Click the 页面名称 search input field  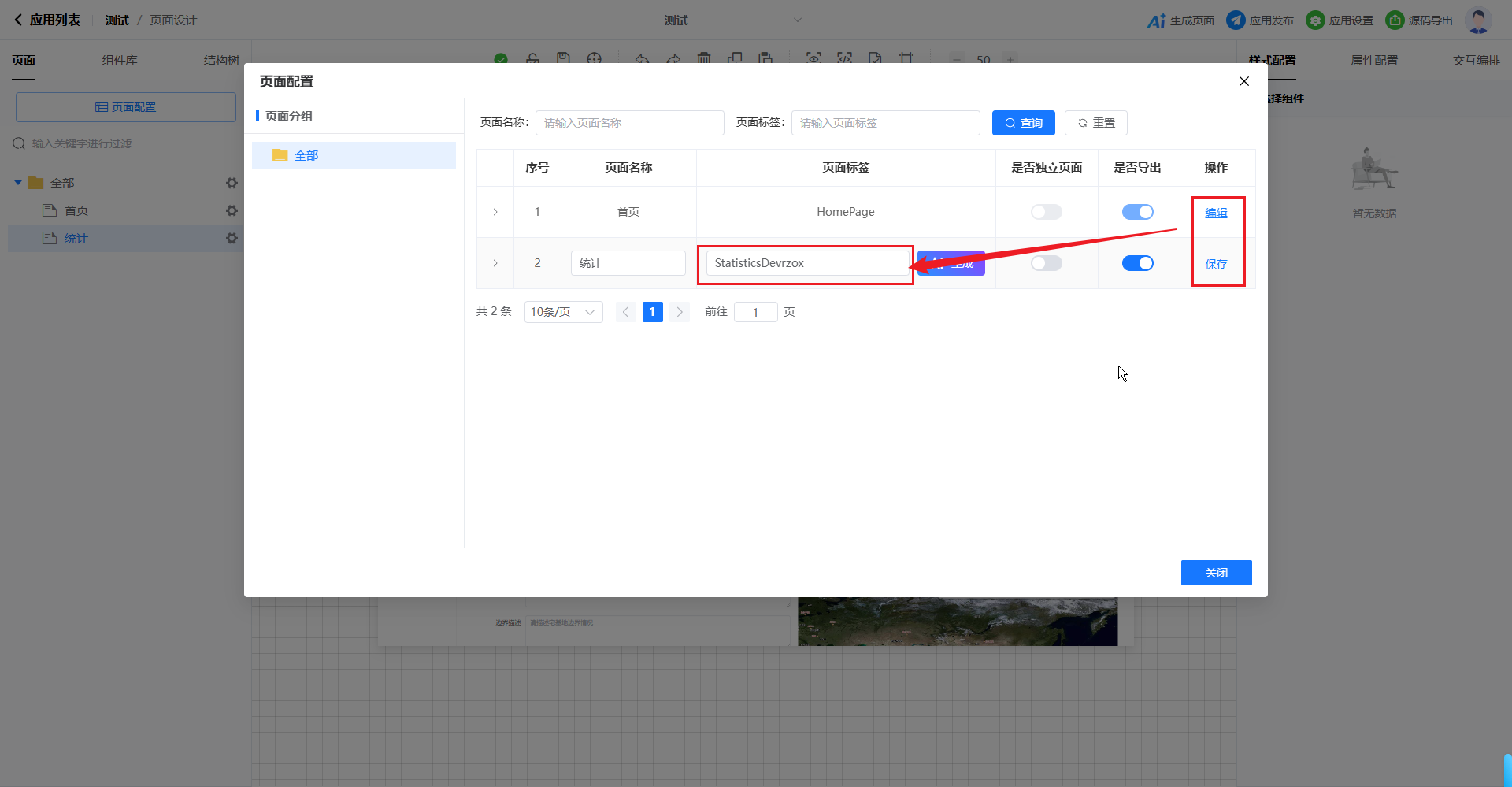(629, 123)
